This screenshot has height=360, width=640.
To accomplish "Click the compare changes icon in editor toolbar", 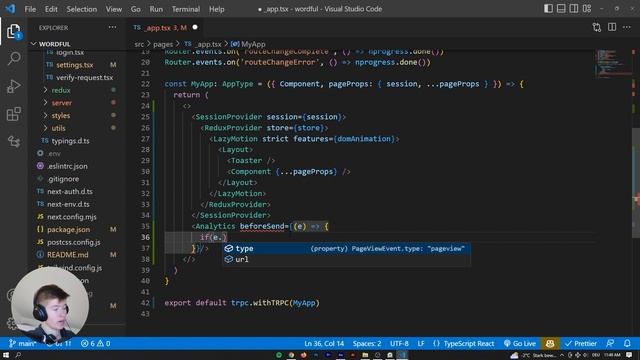I will coord(597,27).
